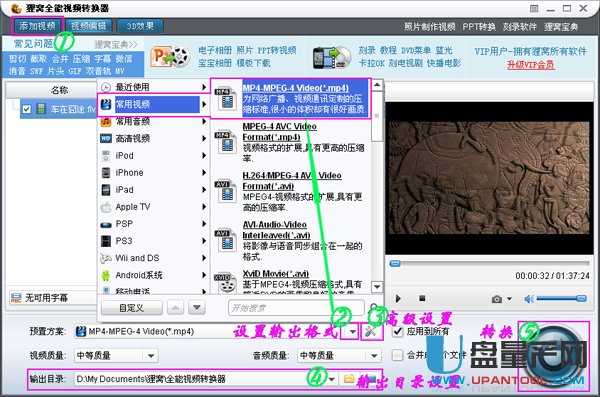Open the 最近使用 menu category
The width and height of the screenshot is (600, 397).
(x=153, y=87)
